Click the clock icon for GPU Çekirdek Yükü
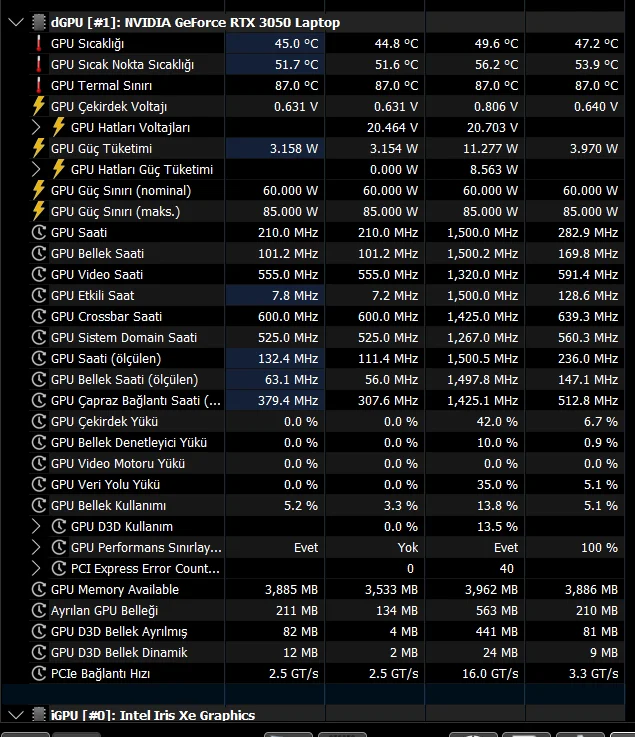This screenshot has width=635, height=737. point(39,421)
